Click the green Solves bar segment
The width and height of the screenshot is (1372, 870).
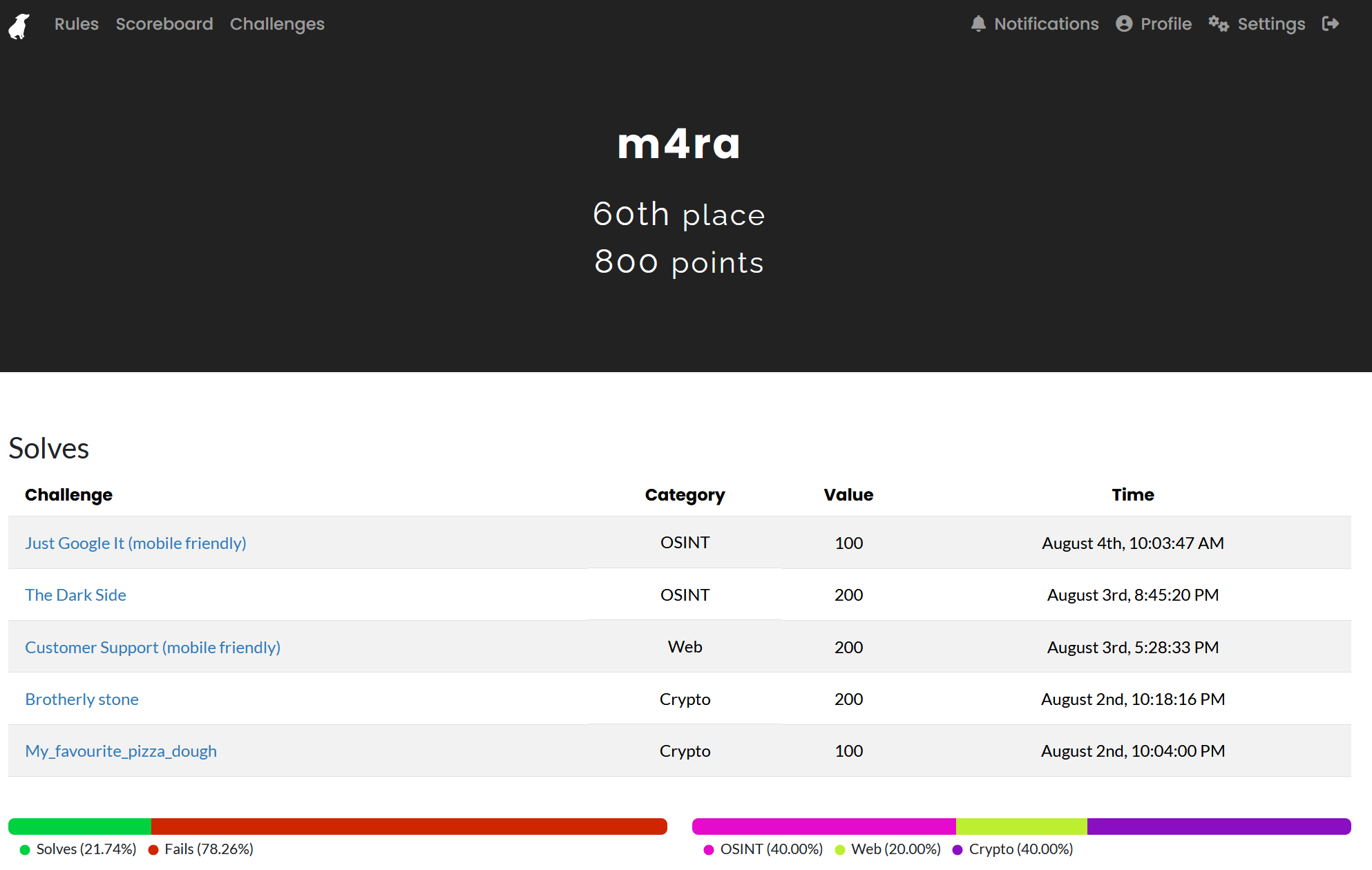pyautogui.click(x=79, y=826)
